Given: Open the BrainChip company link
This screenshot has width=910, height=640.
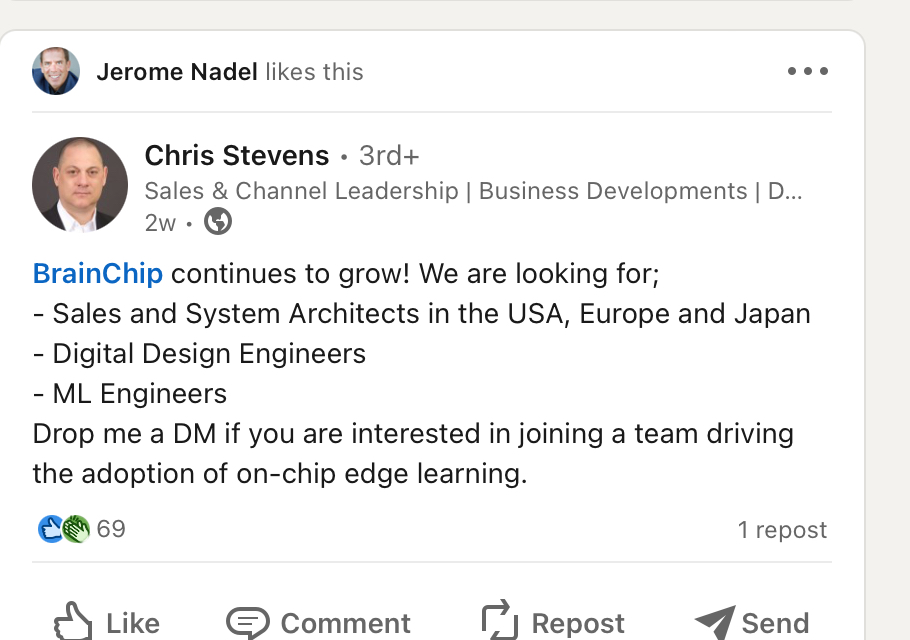Looking at the screenshot, I should (98, 273).
